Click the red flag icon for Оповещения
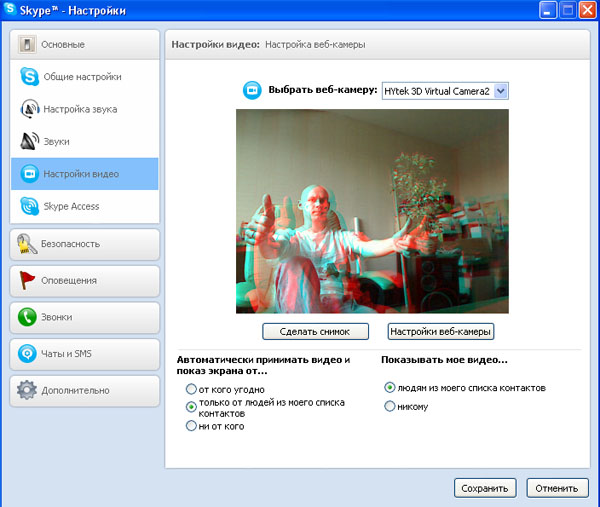 (x=27, y=280)
